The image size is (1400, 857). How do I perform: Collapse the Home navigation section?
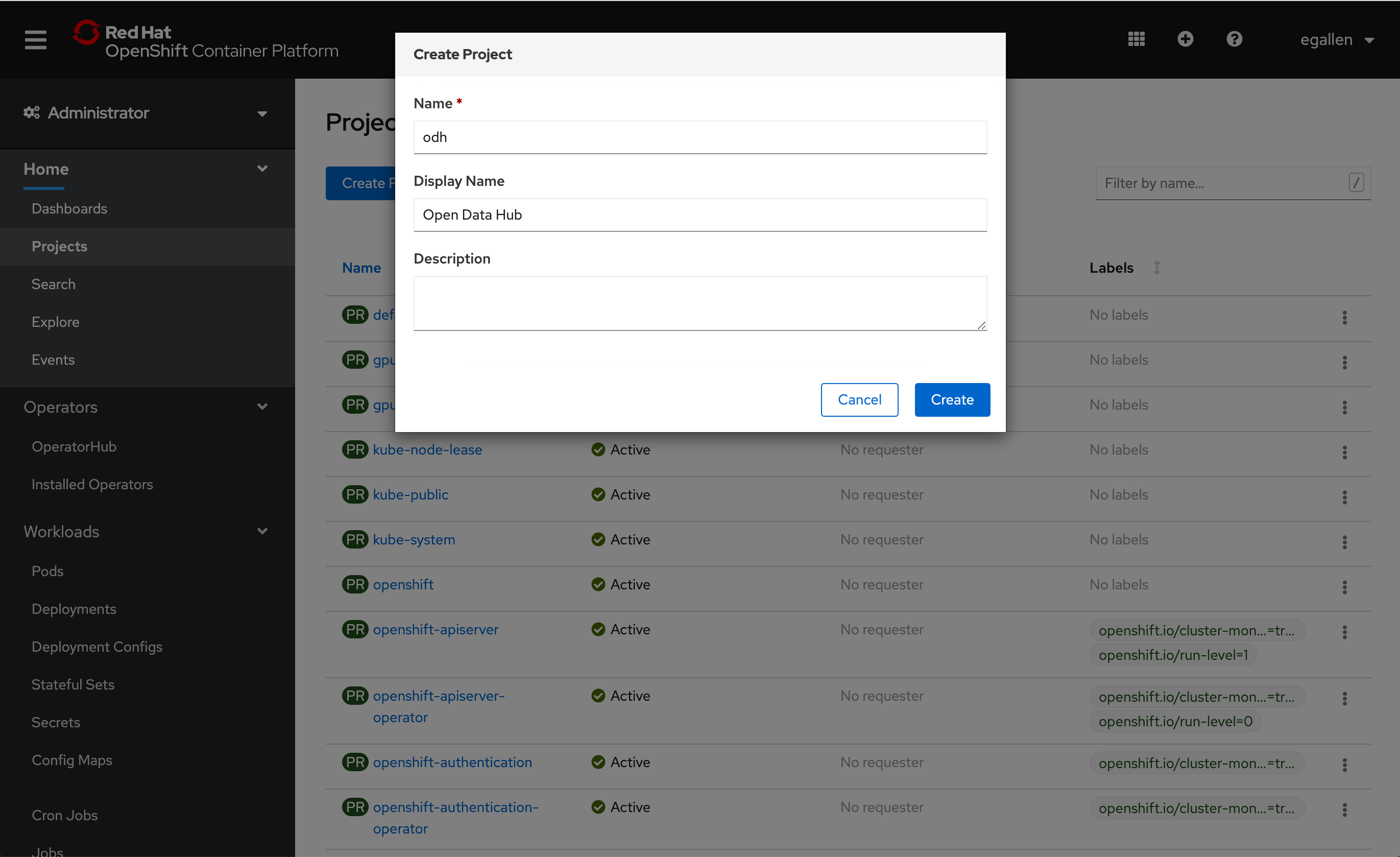point(146,169)
